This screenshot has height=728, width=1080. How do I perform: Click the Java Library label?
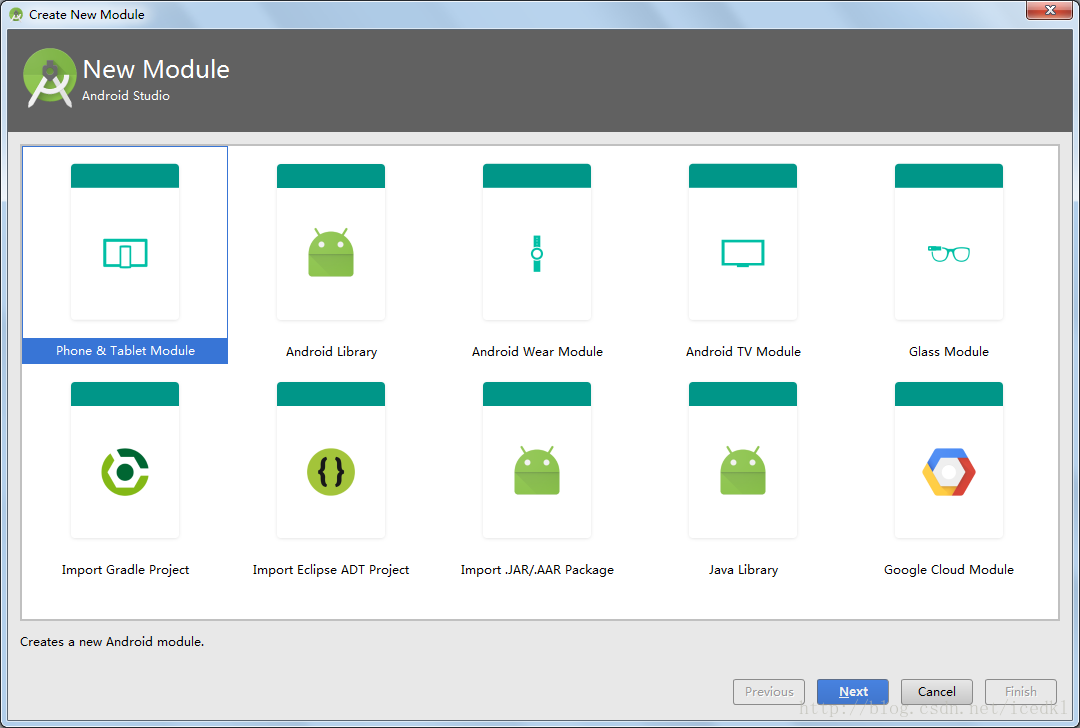coord(743,570)
